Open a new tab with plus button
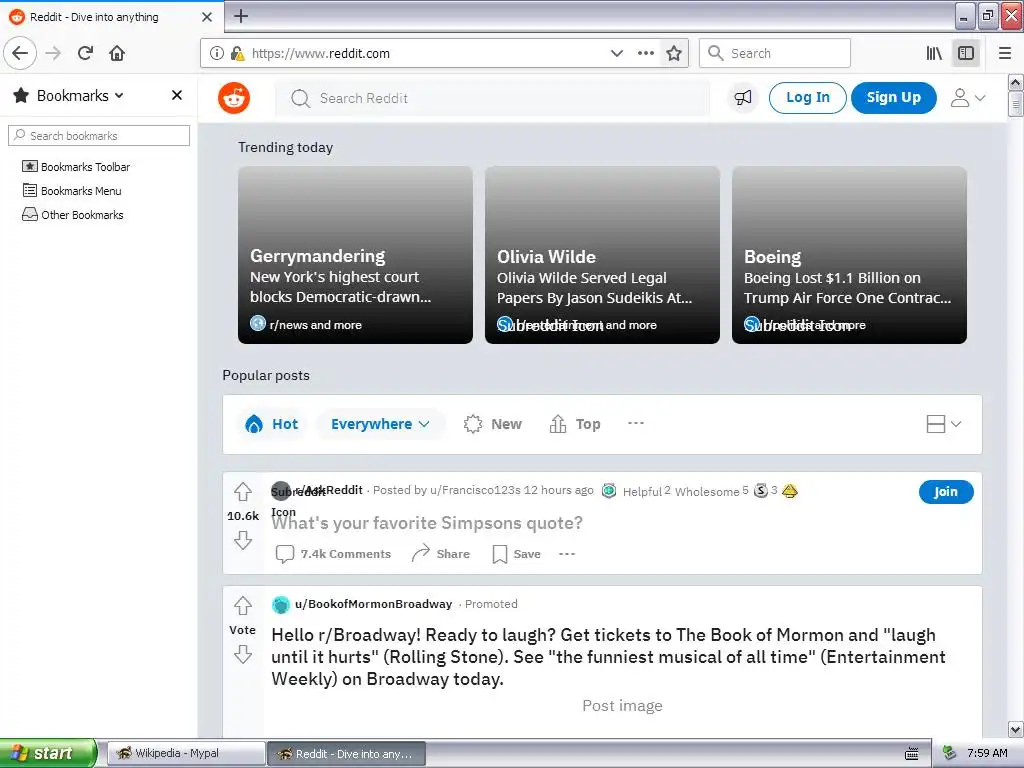This screenshot has width=1024, height=768. click(240, 16)
